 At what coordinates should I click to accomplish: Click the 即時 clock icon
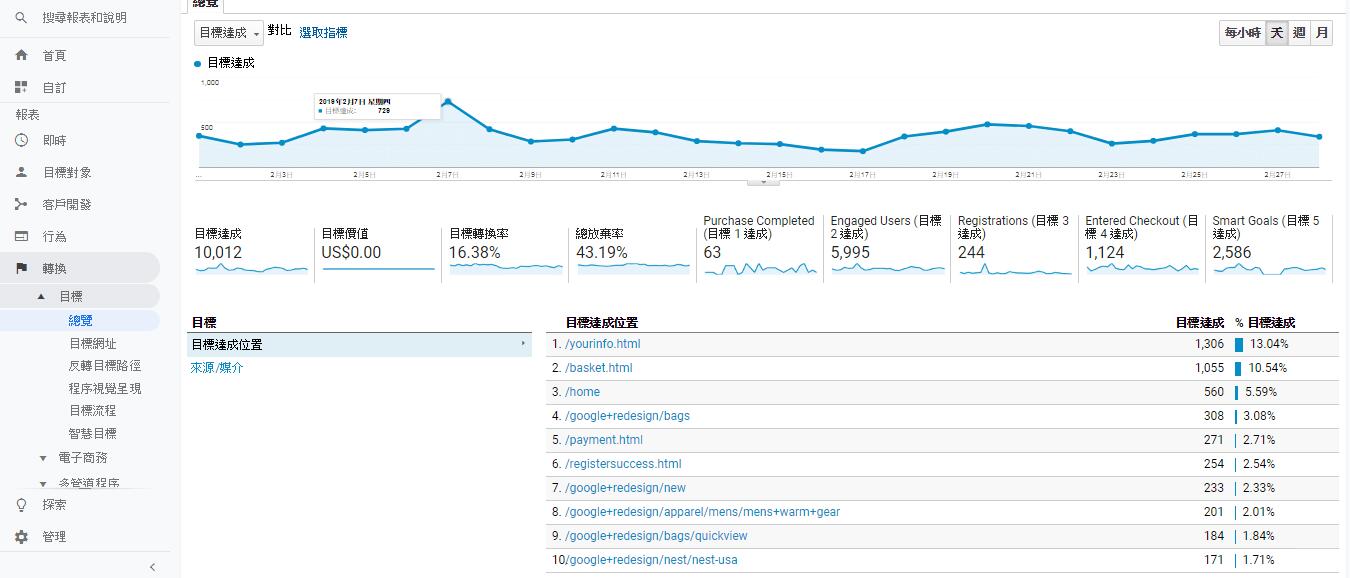click(x=21, y=141)
